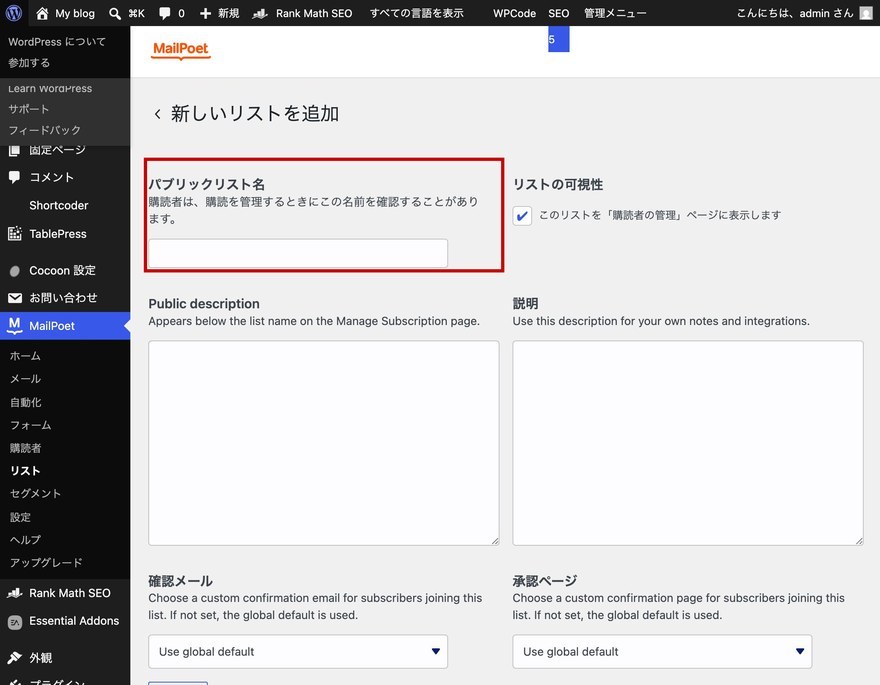
Task: Click Learn WordPress link
Action: click(x=50, y=89)
